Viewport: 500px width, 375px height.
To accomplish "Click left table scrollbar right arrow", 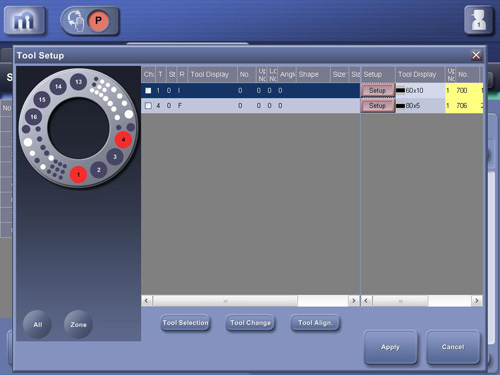I will [x=354, y=301].
